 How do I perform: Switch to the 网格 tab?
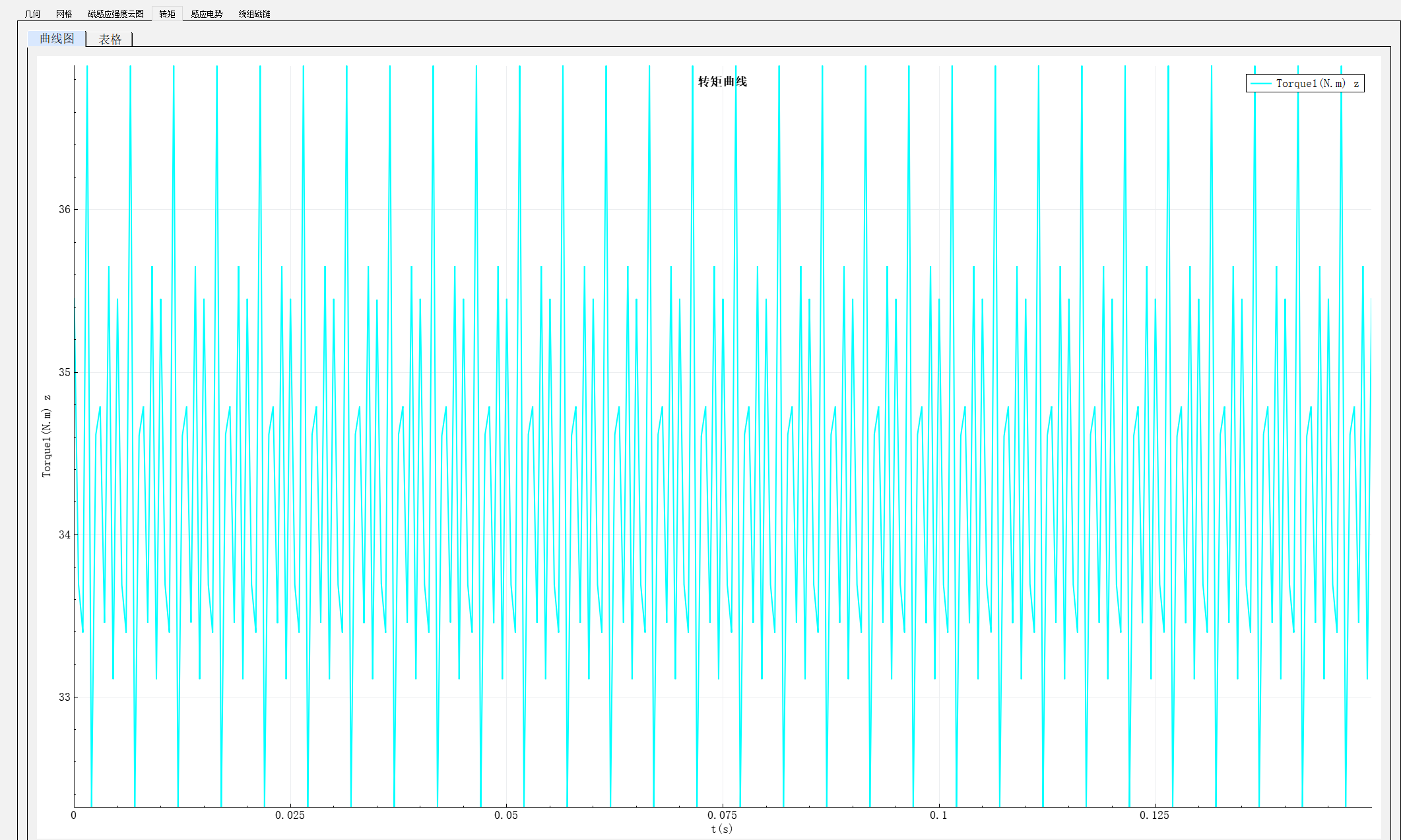pyautogui.click(x=64, y=14)
